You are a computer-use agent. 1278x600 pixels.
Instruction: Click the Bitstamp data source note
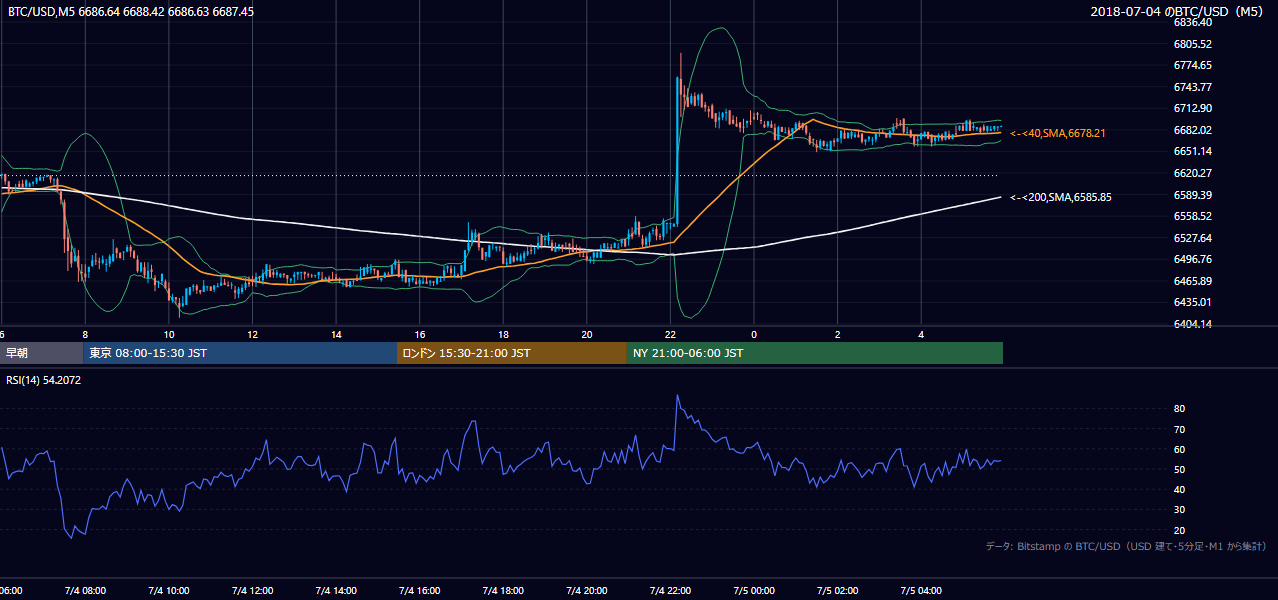coord(1126,546)
